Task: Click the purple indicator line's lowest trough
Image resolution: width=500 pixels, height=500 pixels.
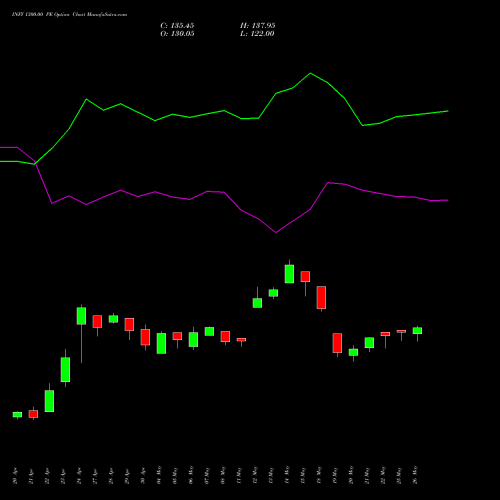Action: click(276, 232)
